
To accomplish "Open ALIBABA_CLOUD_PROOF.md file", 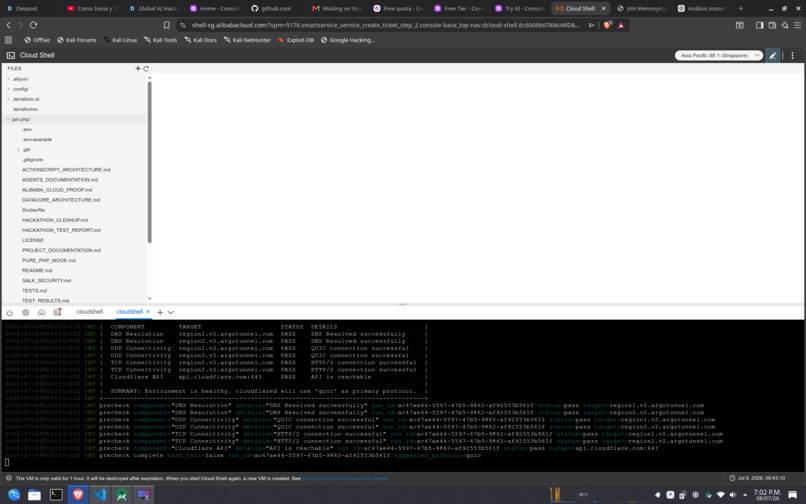I will click(x=57, y=190).
